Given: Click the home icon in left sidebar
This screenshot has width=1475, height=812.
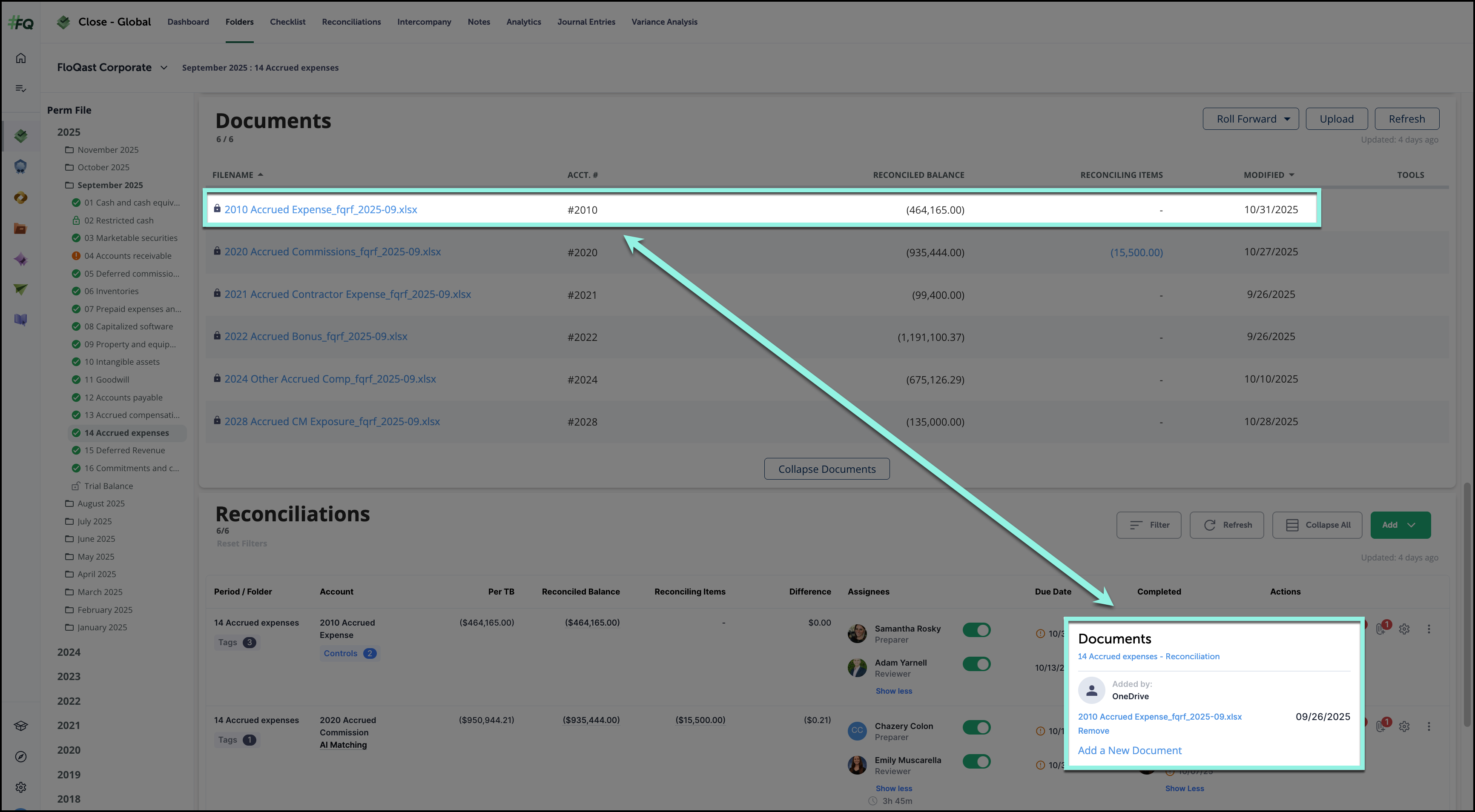Looking at the screenshot, I should coord(20,58).
